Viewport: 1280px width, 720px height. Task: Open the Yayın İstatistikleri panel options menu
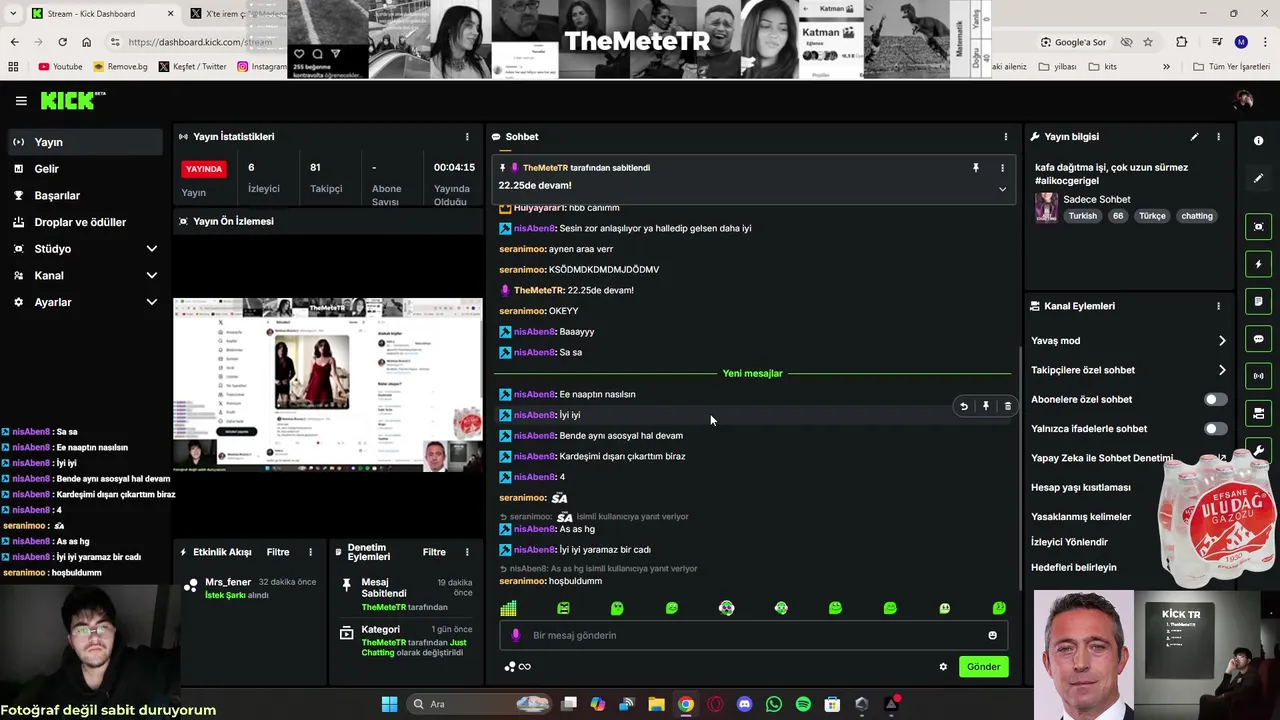[466, 136]
